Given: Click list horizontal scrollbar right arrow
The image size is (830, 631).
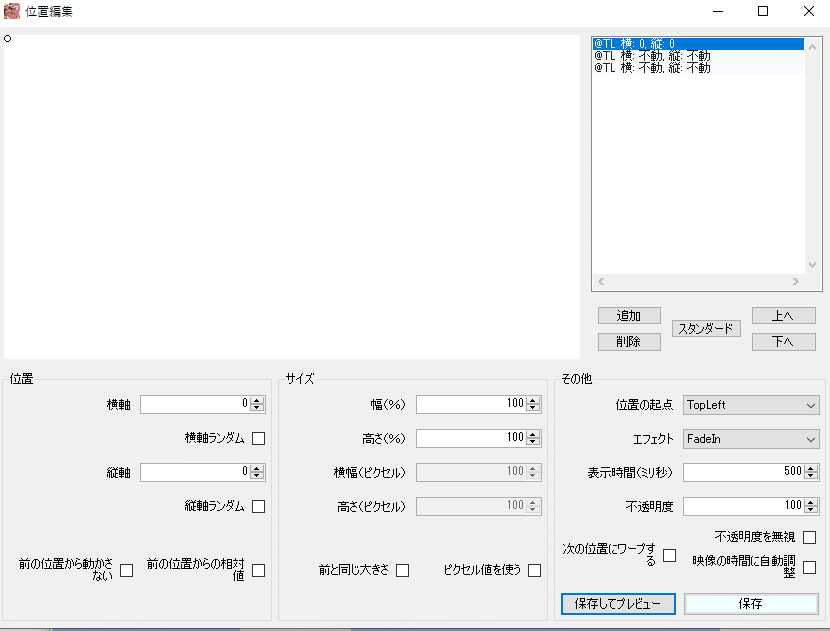Looking at the screenshot, I should click(796, 282).
